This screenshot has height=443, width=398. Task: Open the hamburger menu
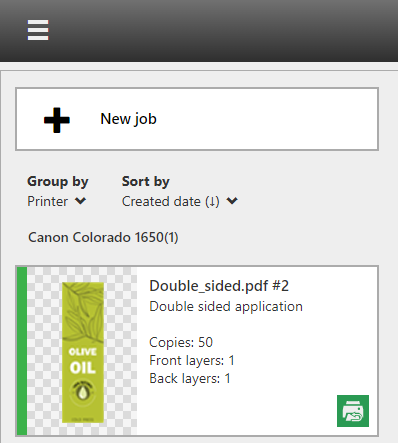pos(38,30)
